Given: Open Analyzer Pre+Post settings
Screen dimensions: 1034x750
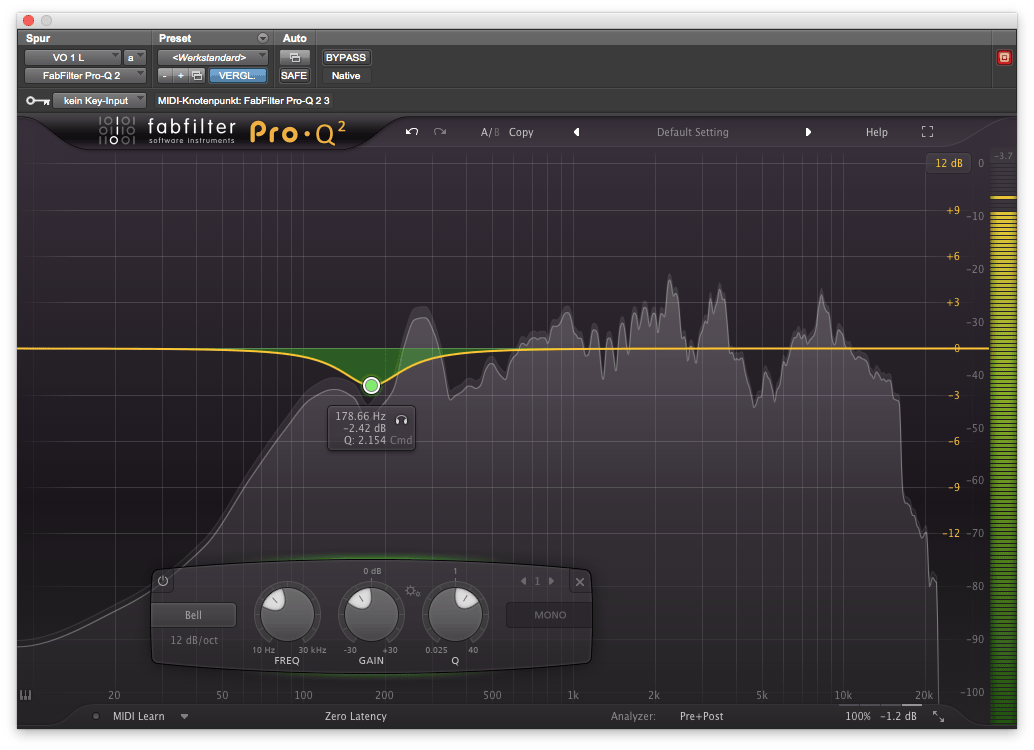Looking at the screenshot, I should click(x=702, y=716).
